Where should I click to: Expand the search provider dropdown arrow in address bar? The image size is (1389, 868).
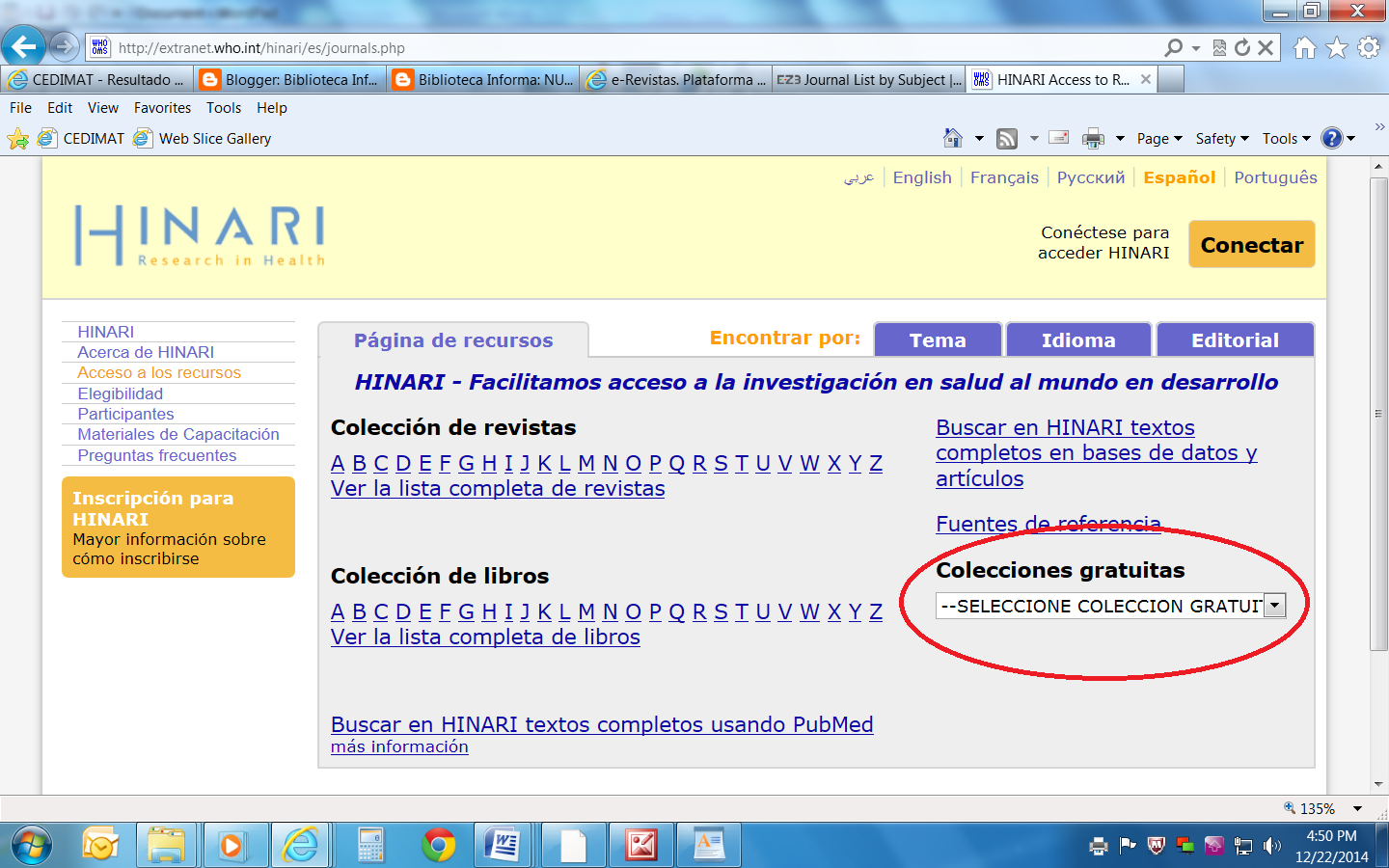(x=1196, y=47)
